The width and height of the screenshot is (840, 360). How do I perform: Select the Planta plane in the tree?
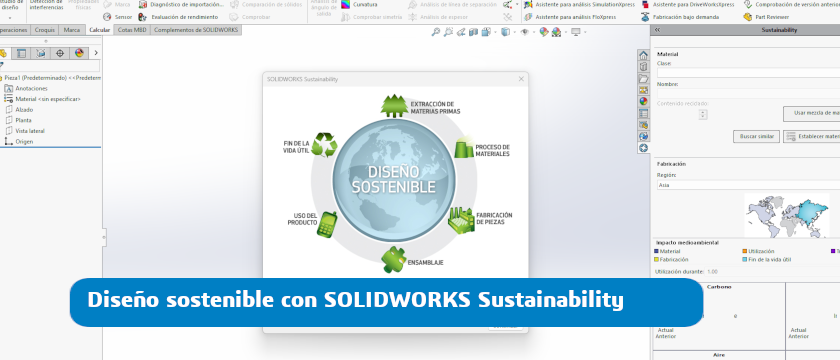click(18, 120)
